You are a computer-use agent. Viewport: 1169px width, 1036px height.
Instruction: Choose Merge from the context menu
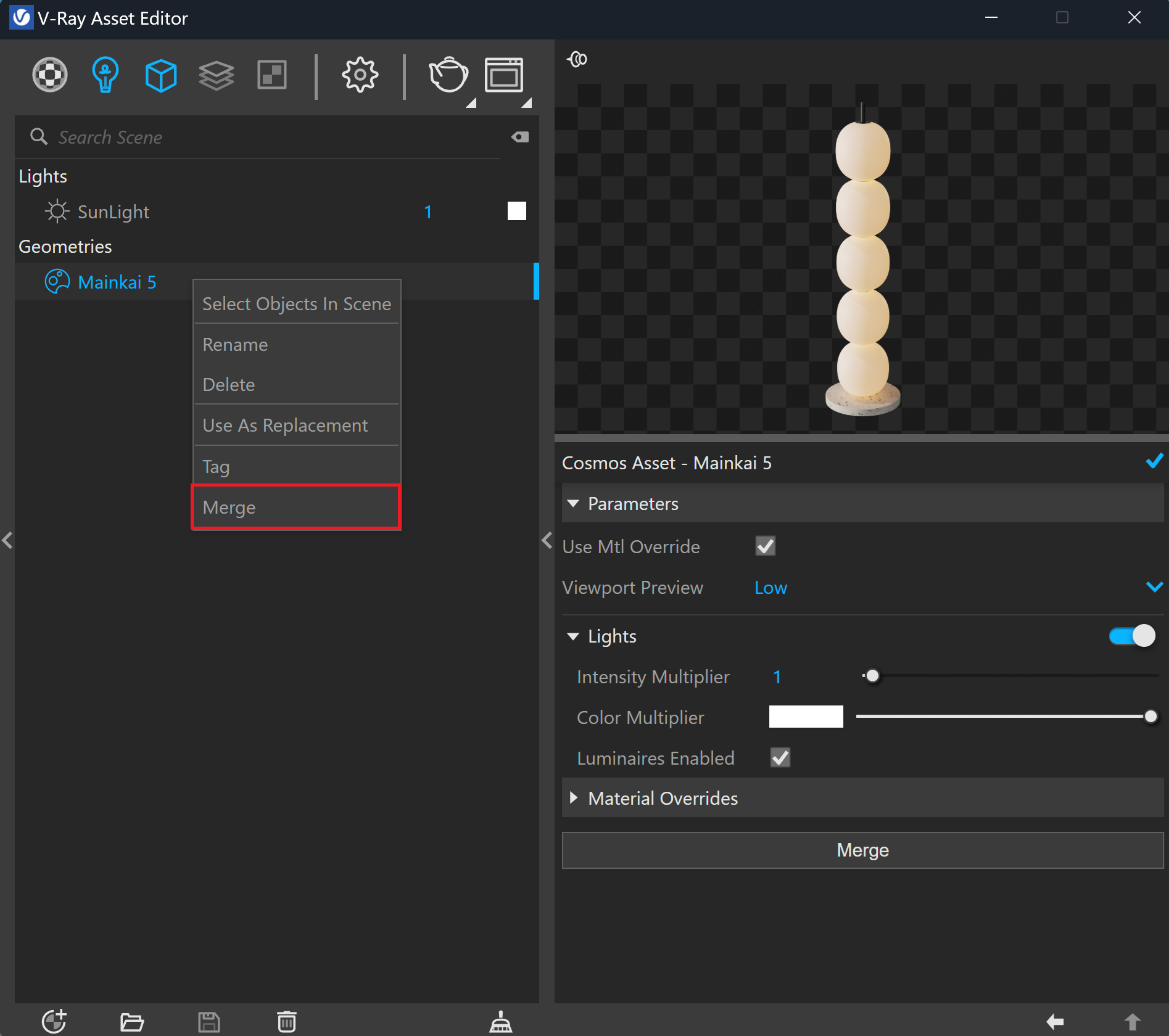click(297, 507)
